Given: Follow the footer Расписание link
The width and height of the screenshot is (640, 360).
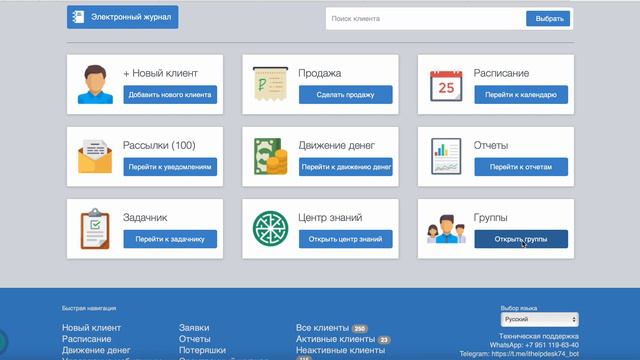Looking at the screenshot, I should click(x=87, y=339).
